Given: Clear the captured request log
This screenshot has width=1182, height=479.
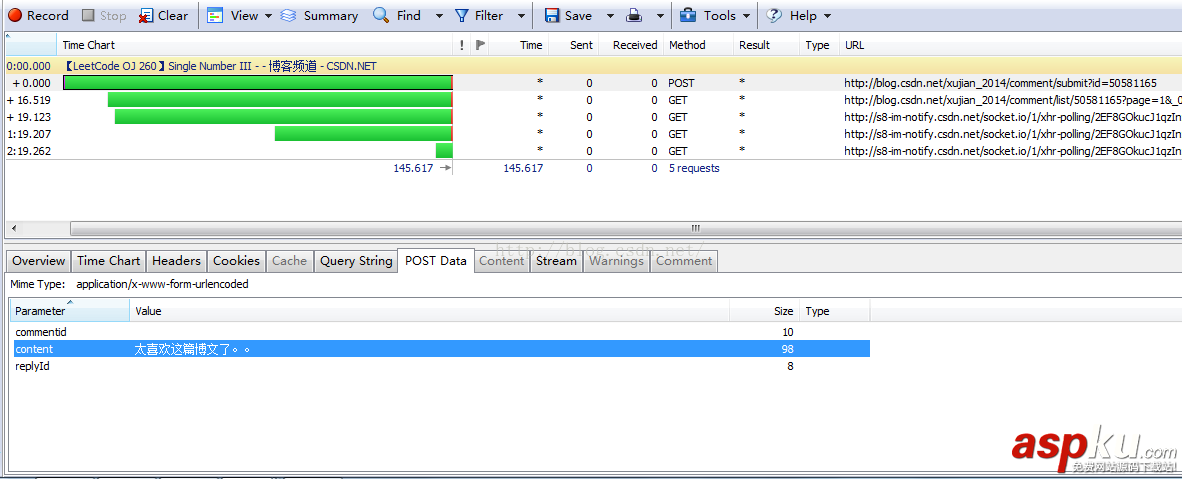Looking at the screenshot, I should (163, 15).
